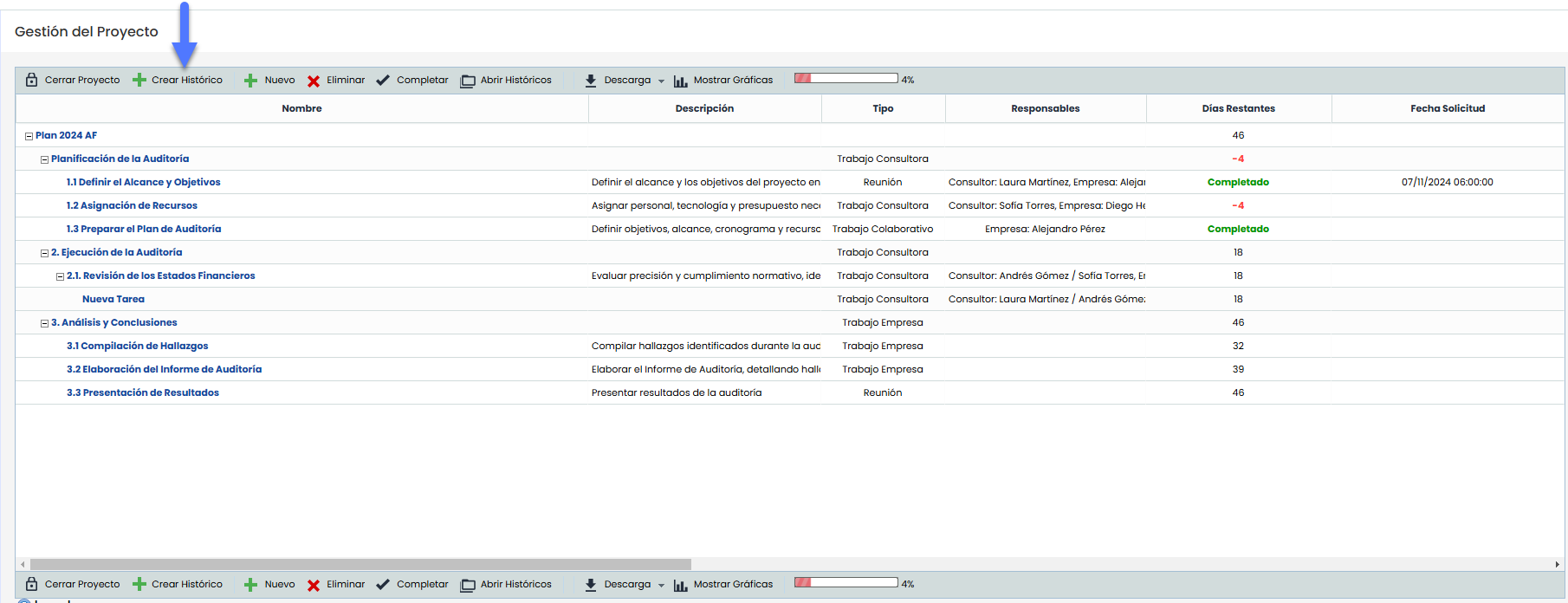Open Abrir Históricos folder icon in top toolbar
The height and width of the screenshot is (603, 1568).
click(x=468, y=81)
